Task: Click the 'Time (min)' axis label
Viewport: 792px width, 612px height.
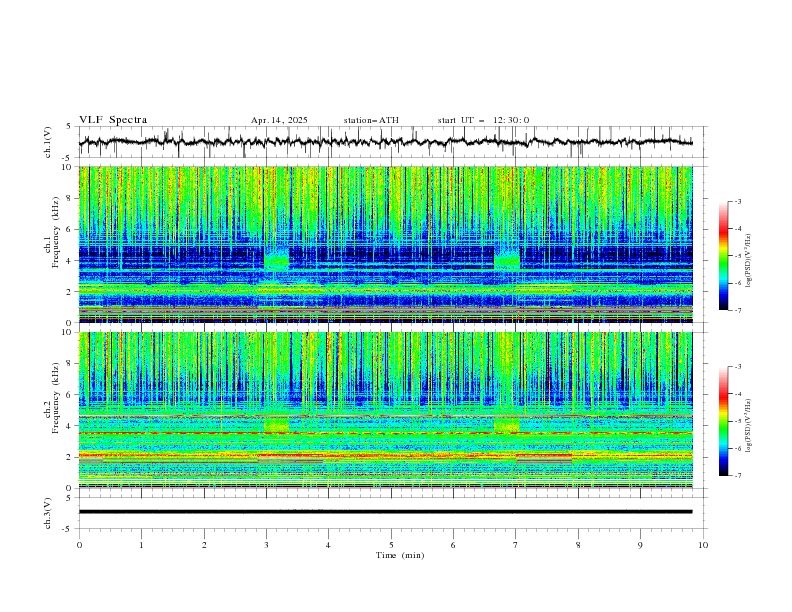Action: (400, 555)
